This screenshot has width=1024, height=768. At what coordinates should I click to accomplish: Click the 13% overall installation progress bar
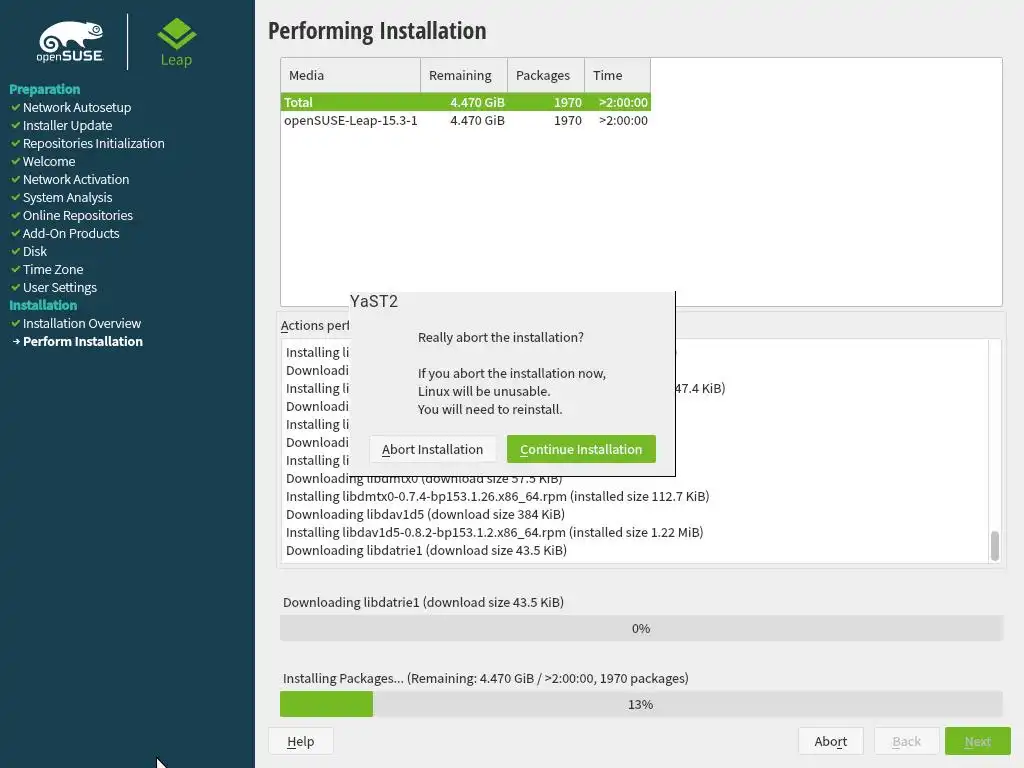[x=641, y=704]
